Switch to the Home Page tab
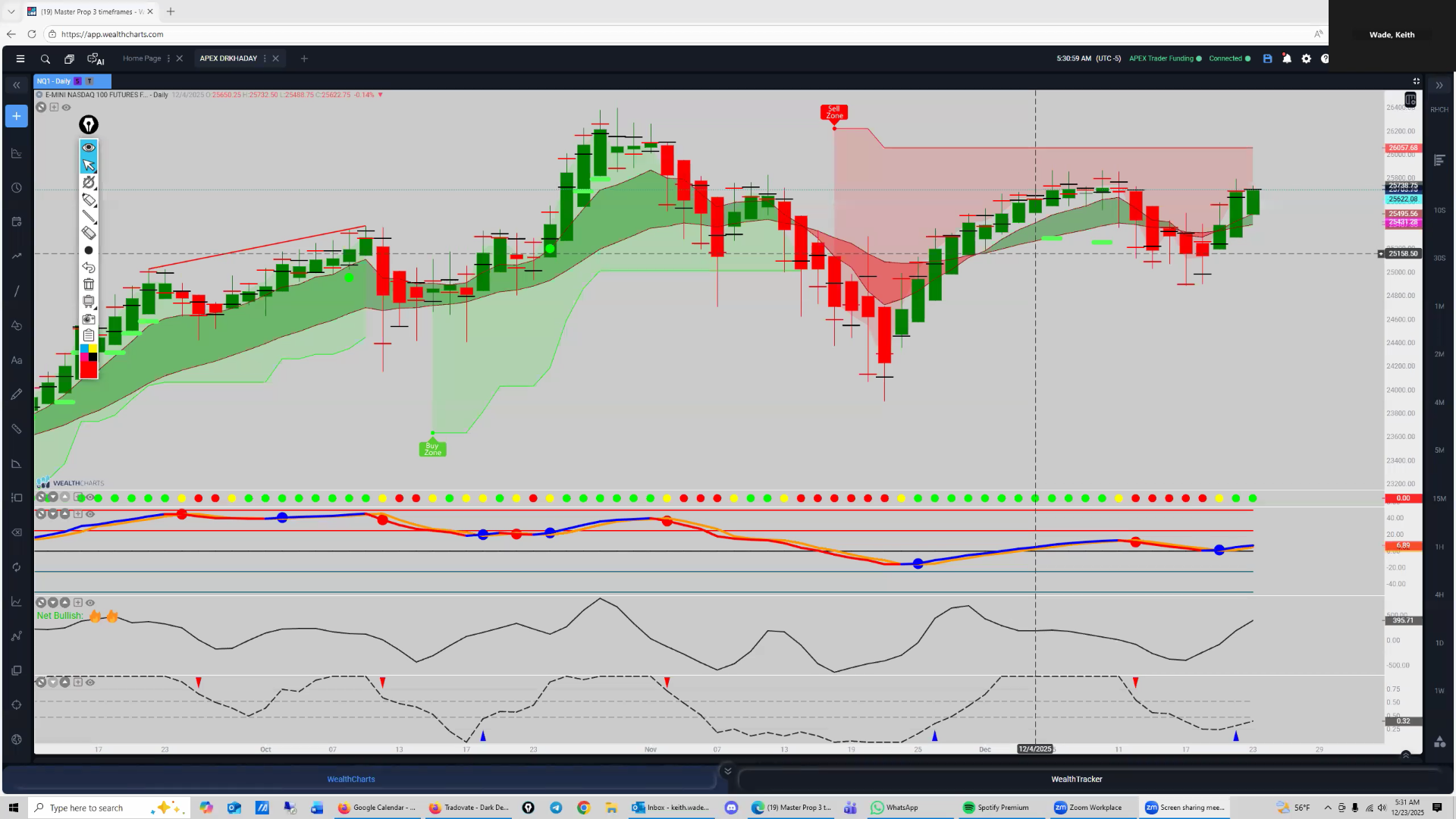The width and height of the screenshot is (1456, 819). pyautogui.click(x=142, y=58)
